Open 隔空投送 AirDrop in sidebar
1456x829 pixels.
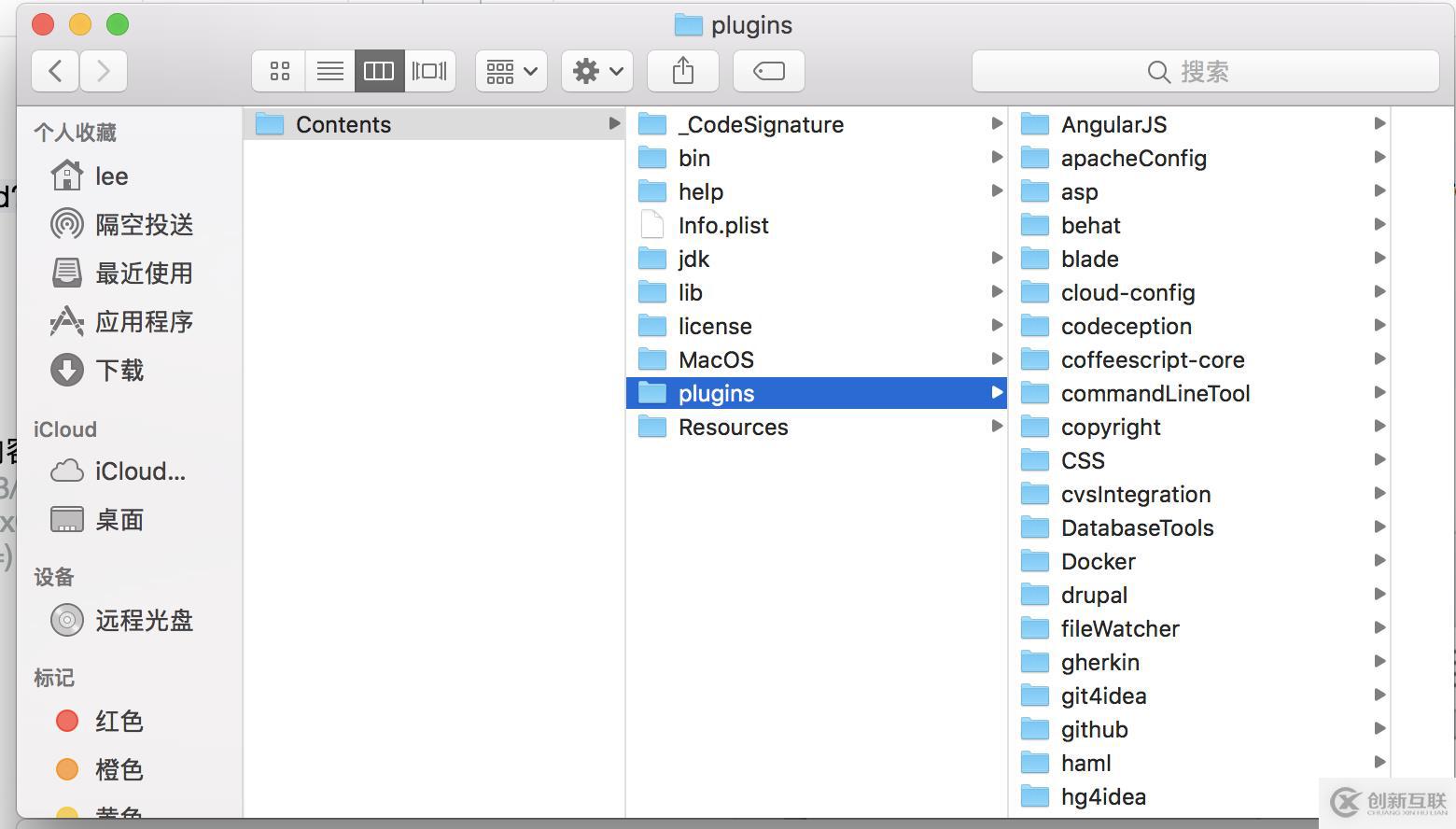(129, 224)
